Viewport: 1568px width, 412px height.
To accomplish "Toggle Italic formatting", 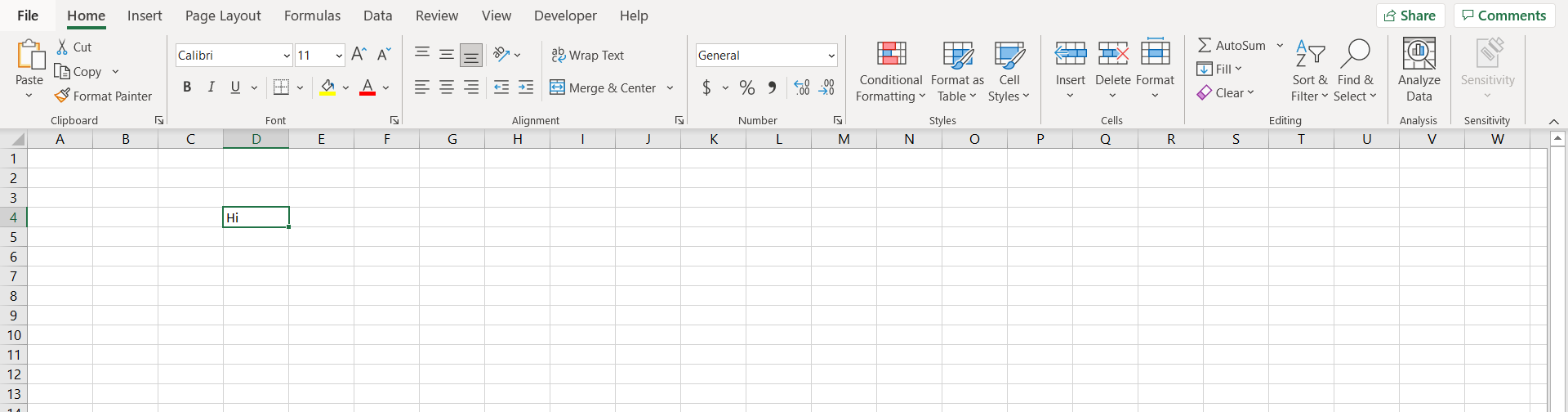I will pos(212,87).
